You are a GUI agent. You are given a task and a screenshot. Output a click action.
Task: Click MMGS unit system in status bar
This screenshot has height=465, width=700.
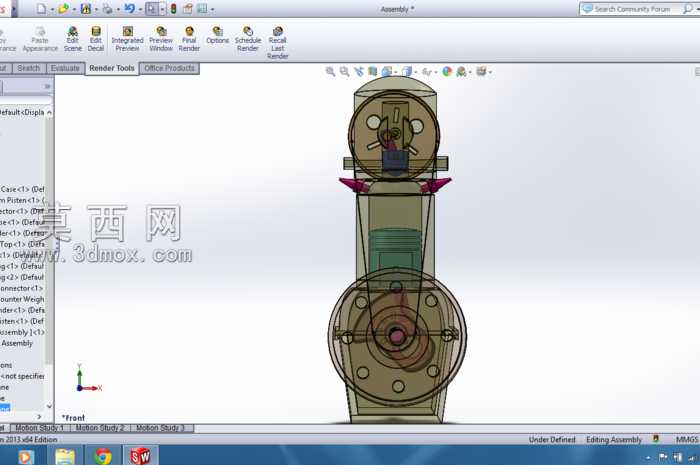coord(687,440)
